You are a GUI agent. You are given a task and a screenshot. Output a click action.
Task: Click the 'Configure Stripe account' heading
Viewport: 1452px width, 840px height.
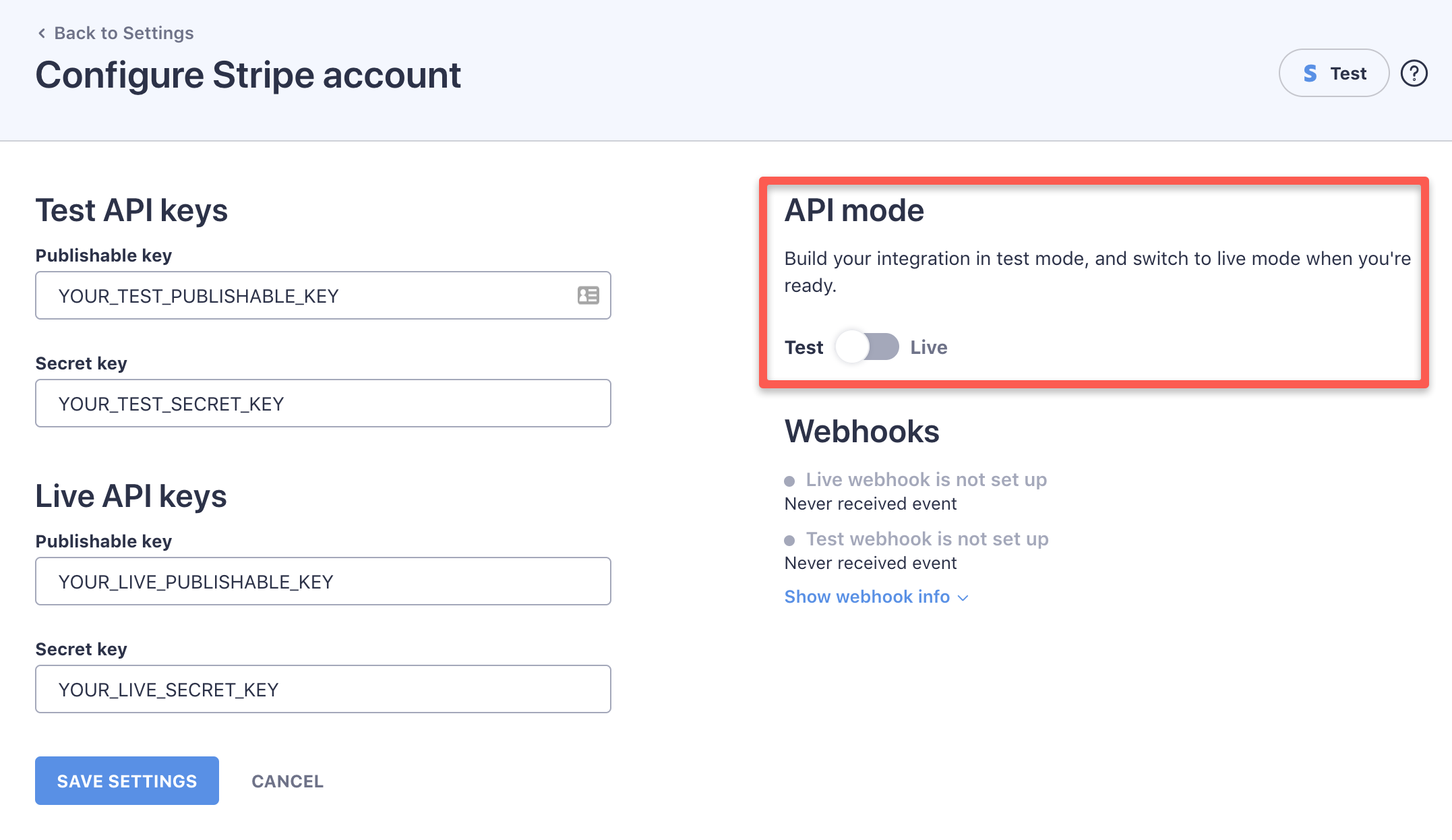(x=248, y=74)
